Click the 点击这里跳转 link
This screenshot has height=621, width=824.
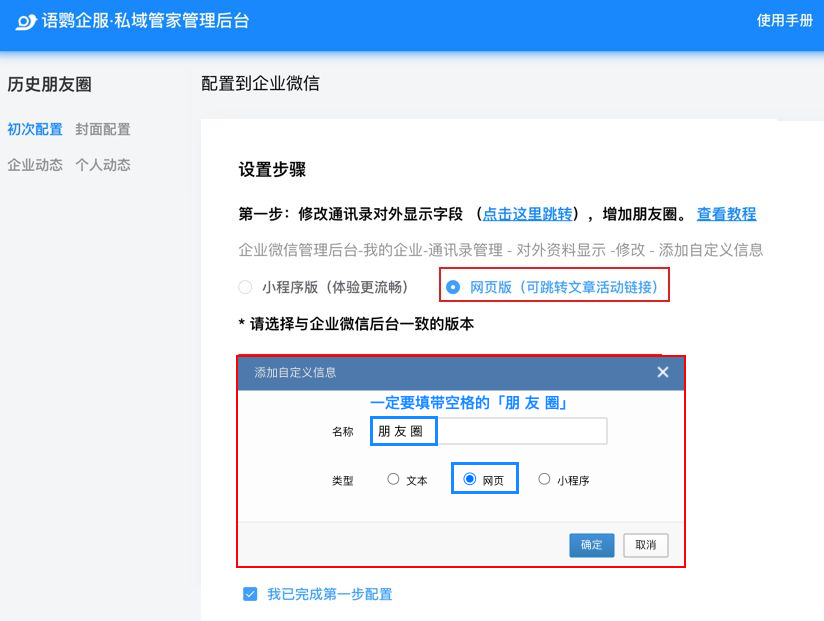click(527, 214)
